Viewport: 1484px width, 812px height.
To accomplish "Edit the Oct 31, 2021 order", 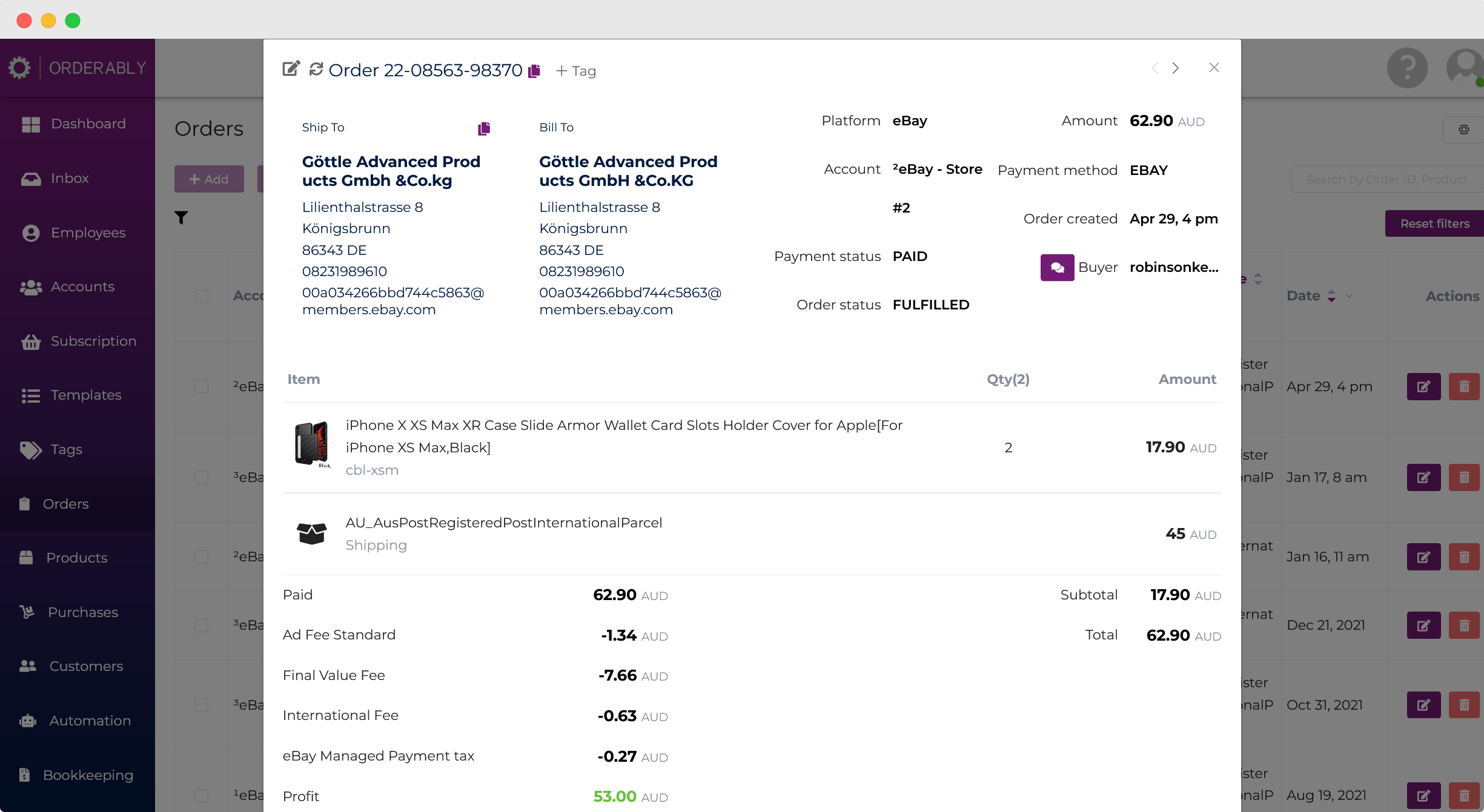I will (x=1423, y=705).
